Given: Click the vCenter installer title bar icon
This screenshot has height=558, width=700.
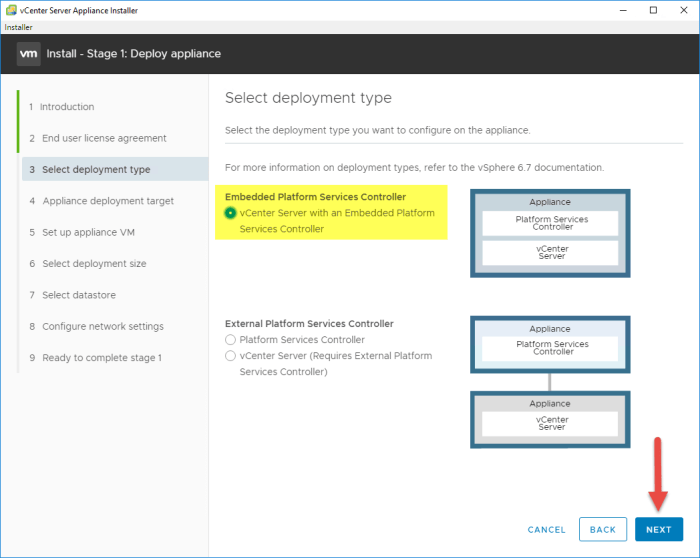Looking at the screenshot, I should point(11,10).
